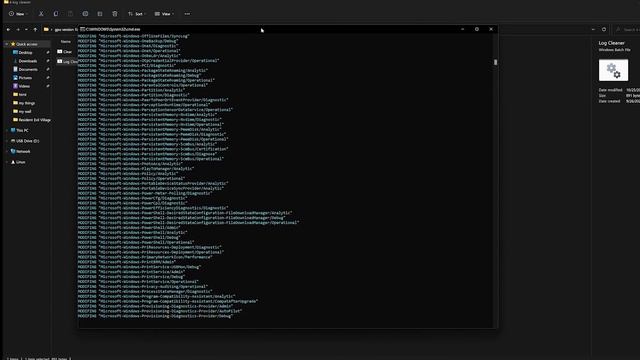Open Desktop in the navigation pane
Viewport: 640px width, 360px height.
pyautogui.click(x=25, y=52)
